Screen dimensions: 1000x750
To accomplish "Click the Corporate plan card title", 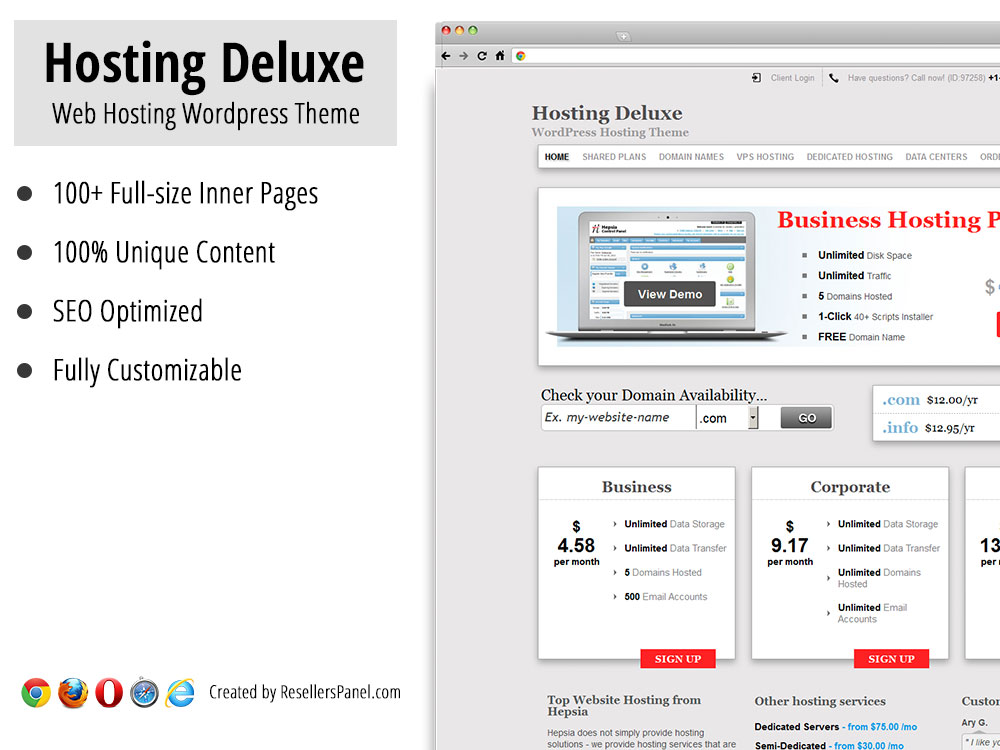I will [850, 487].
